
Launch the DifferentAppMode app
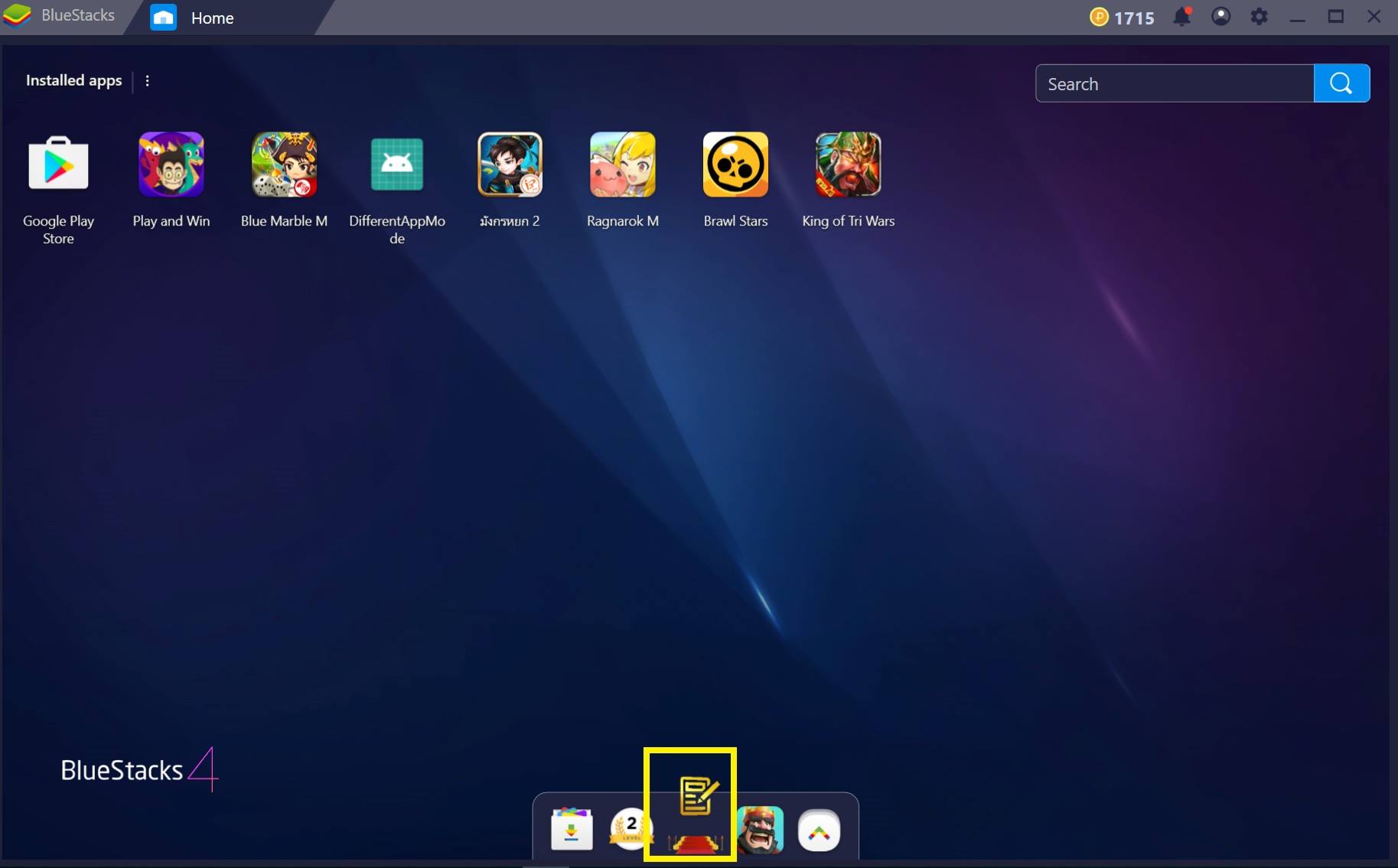(396, 164)
